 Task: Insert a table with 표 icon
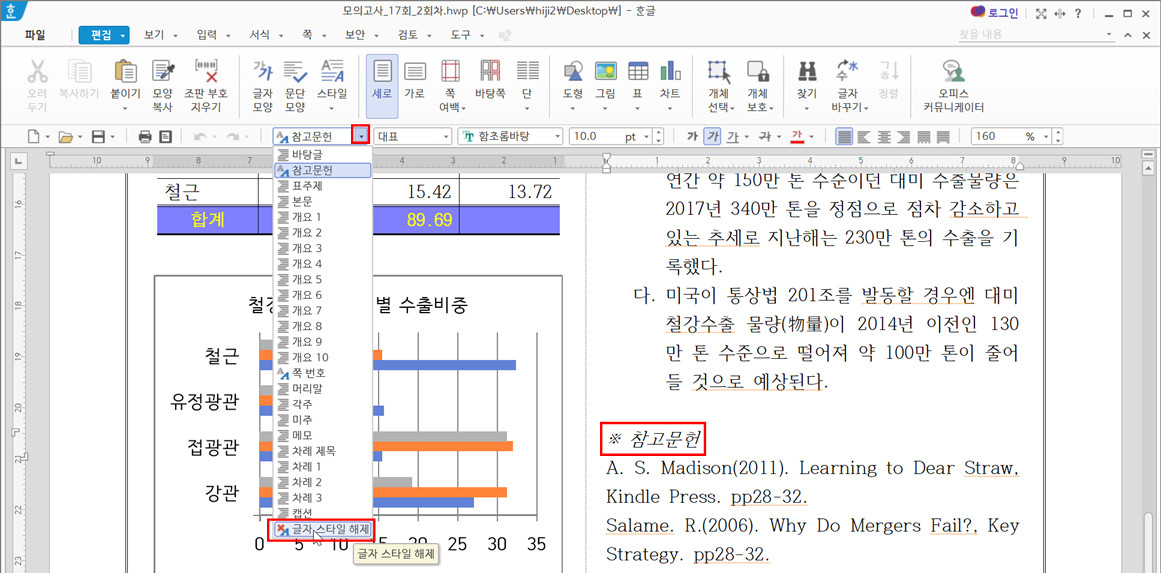[x=638, y=86]
